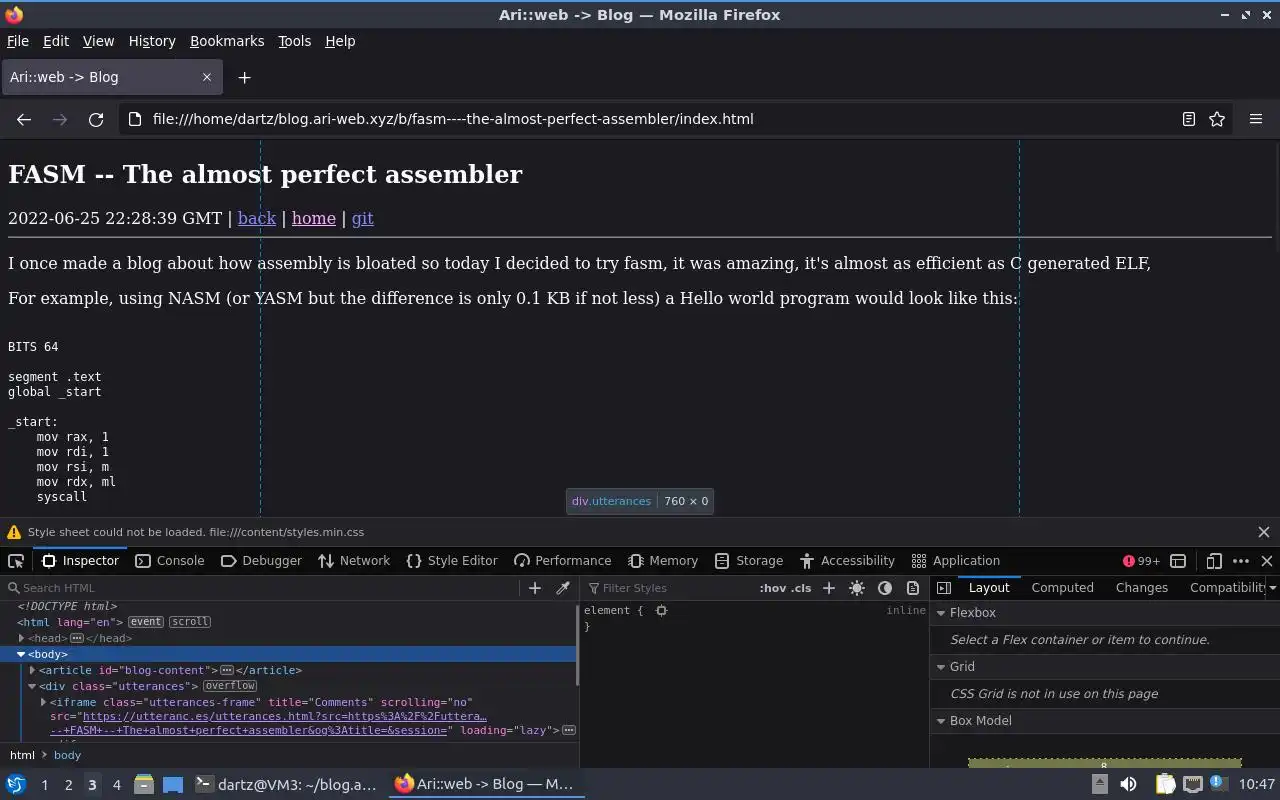Collapse the Flexbox section
Screen dimensions: 1280x800
click(x=941, y=613)
